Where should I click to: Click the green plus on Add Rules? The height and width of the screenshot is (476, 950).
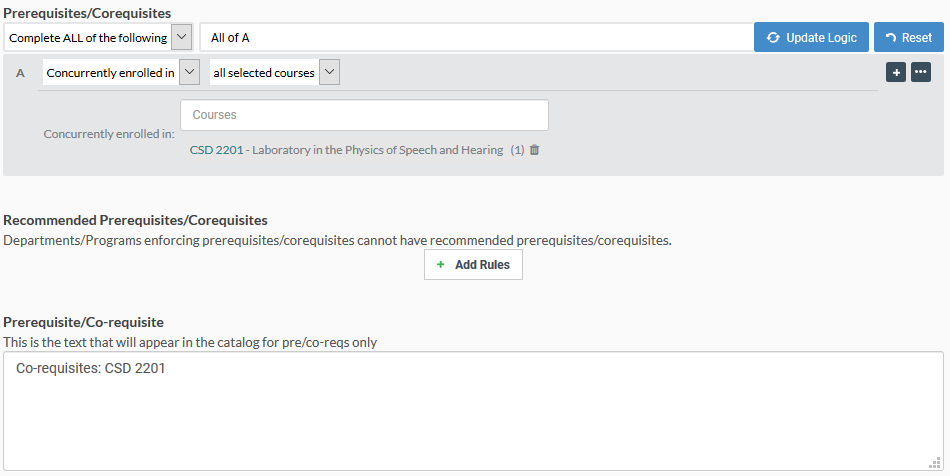(440, 265)
